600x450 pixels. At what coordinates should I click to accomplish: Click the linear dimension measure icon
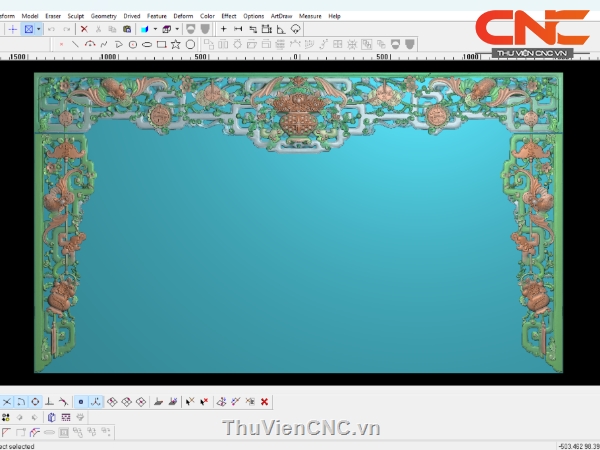click(x=238, y=30)
